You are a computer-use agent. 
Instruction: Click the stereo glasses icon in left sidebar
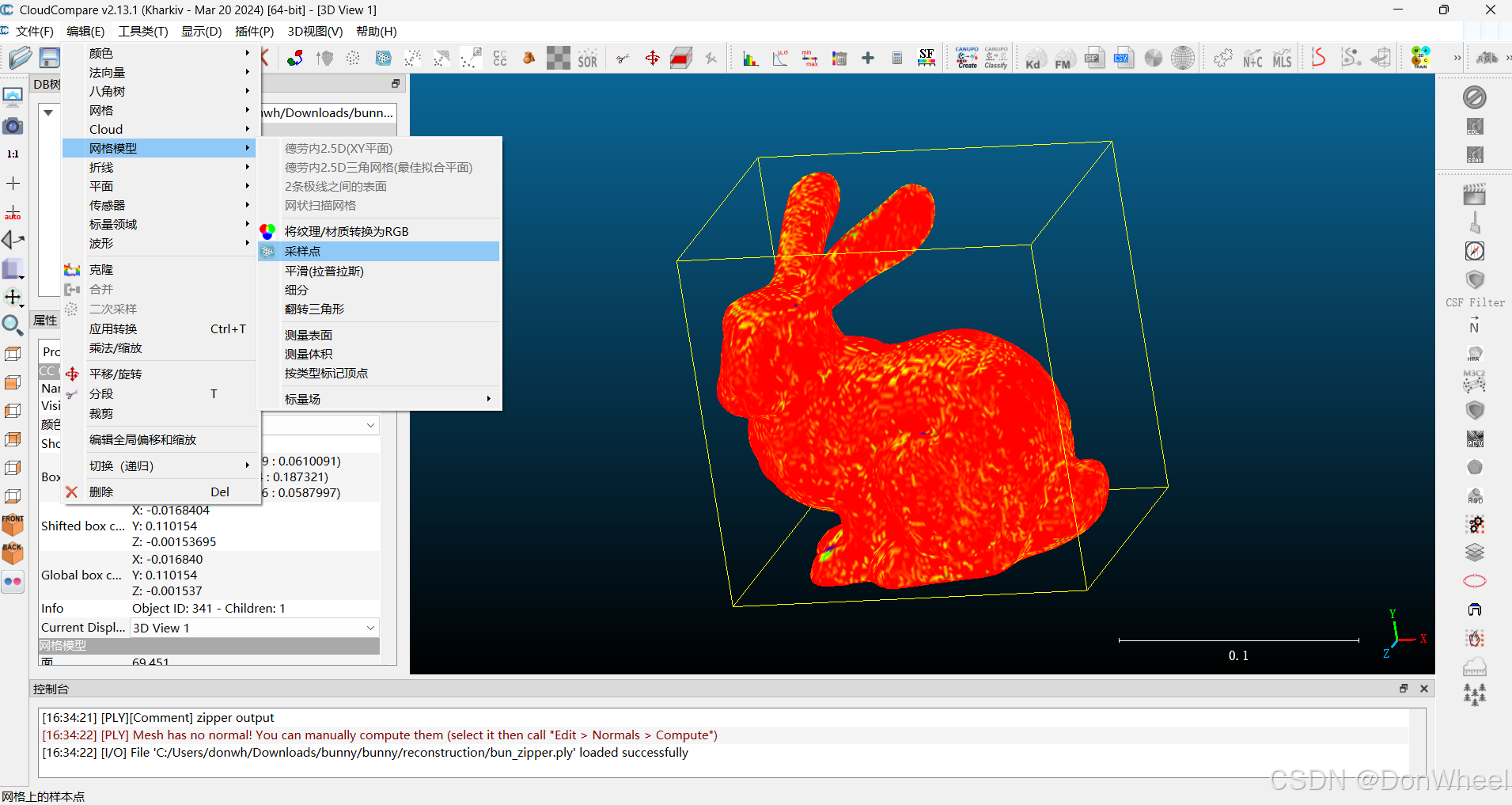[13, 582]
